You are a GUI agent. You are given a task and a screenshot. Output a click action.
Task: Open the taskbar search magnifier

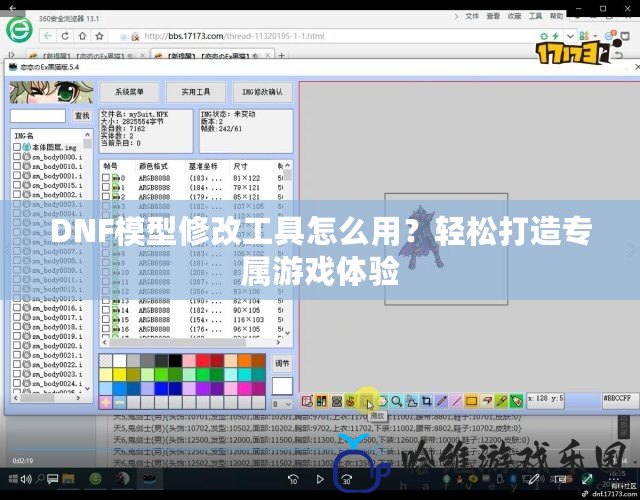[40, 478]
